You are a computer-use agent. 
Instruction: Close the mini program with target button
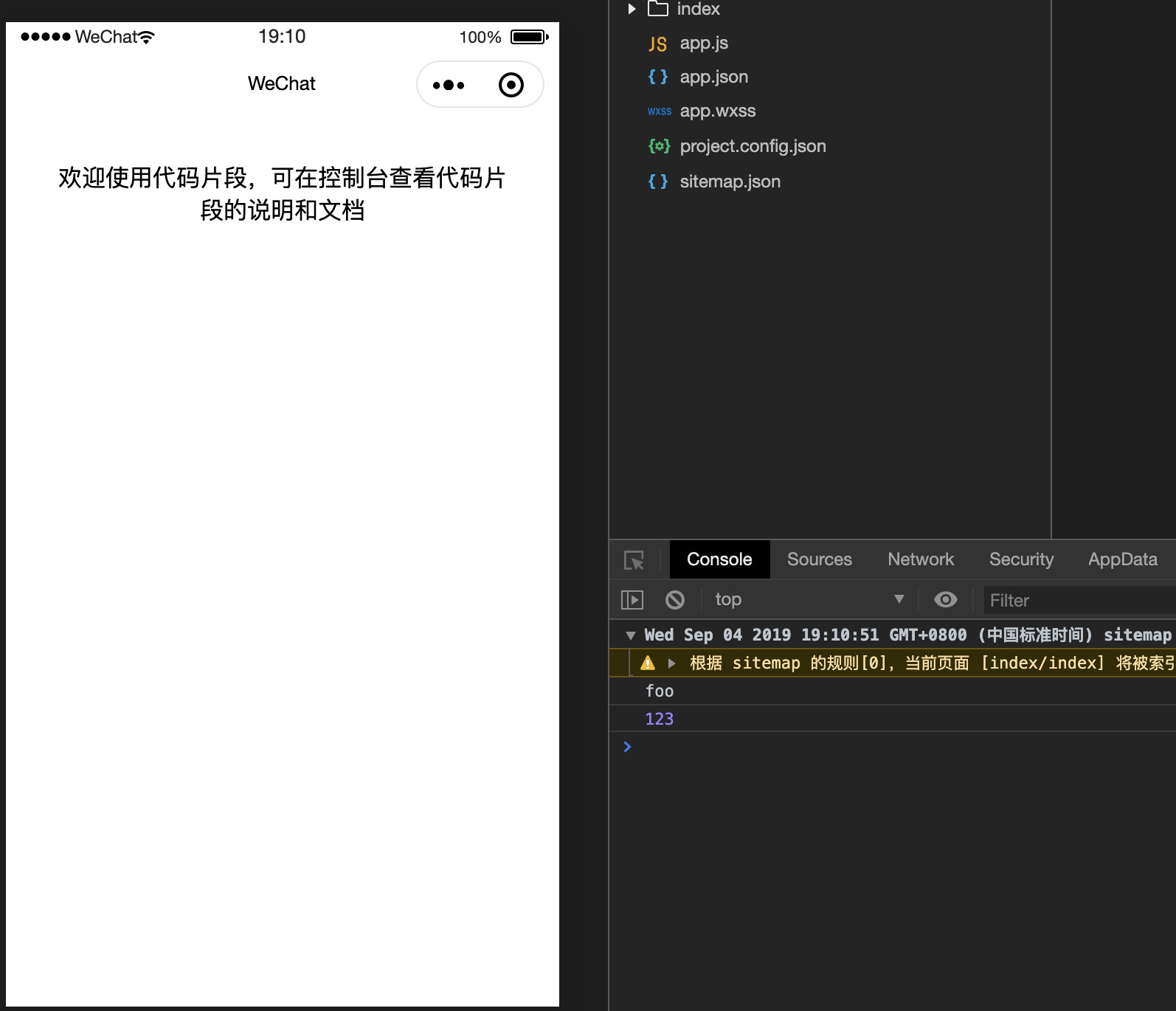click(x=511, y=85)
